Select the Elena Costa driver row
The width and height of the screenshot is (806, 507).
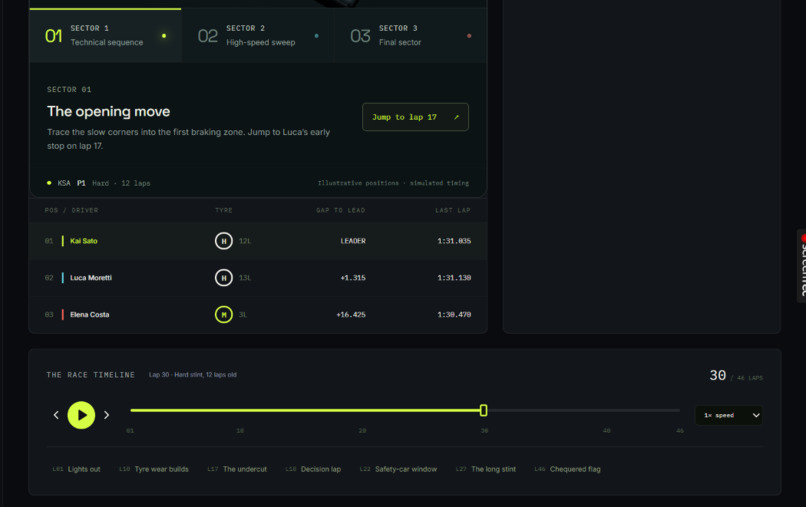point(258,315)
